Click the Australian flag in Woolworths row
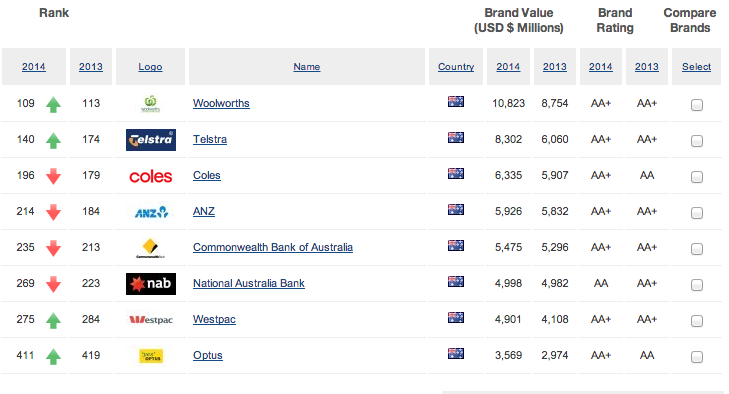Viewport: 729px width, 394px height. click(456, 101)
